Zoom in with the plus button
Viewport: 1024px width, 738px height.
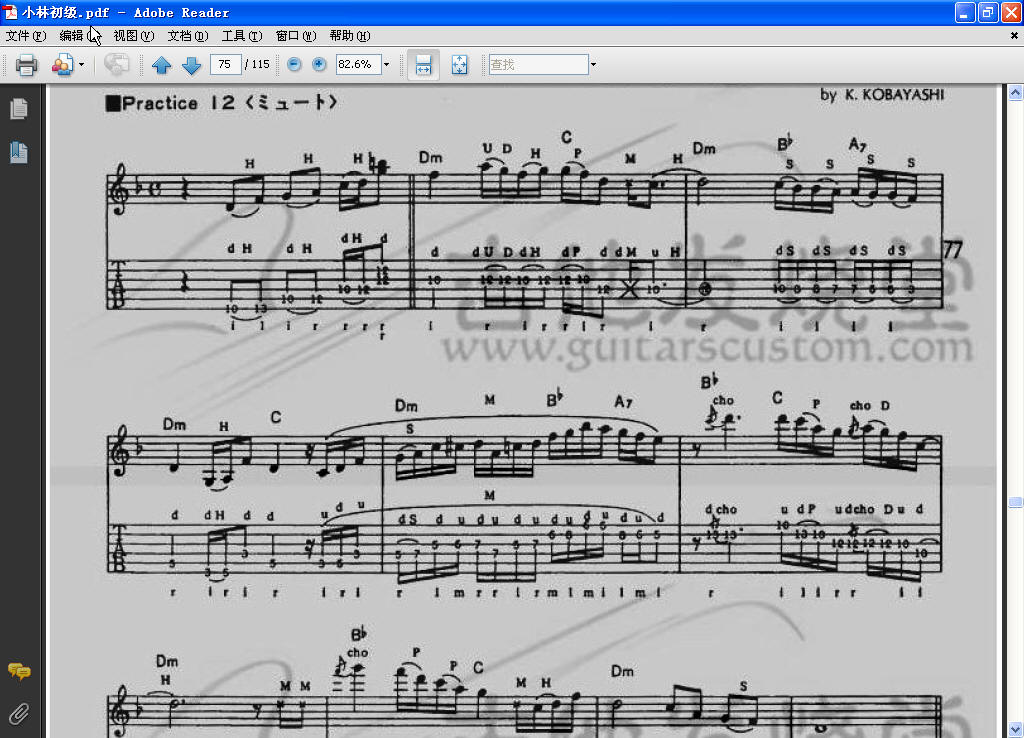pyautogui.click(x=319, y=64)
